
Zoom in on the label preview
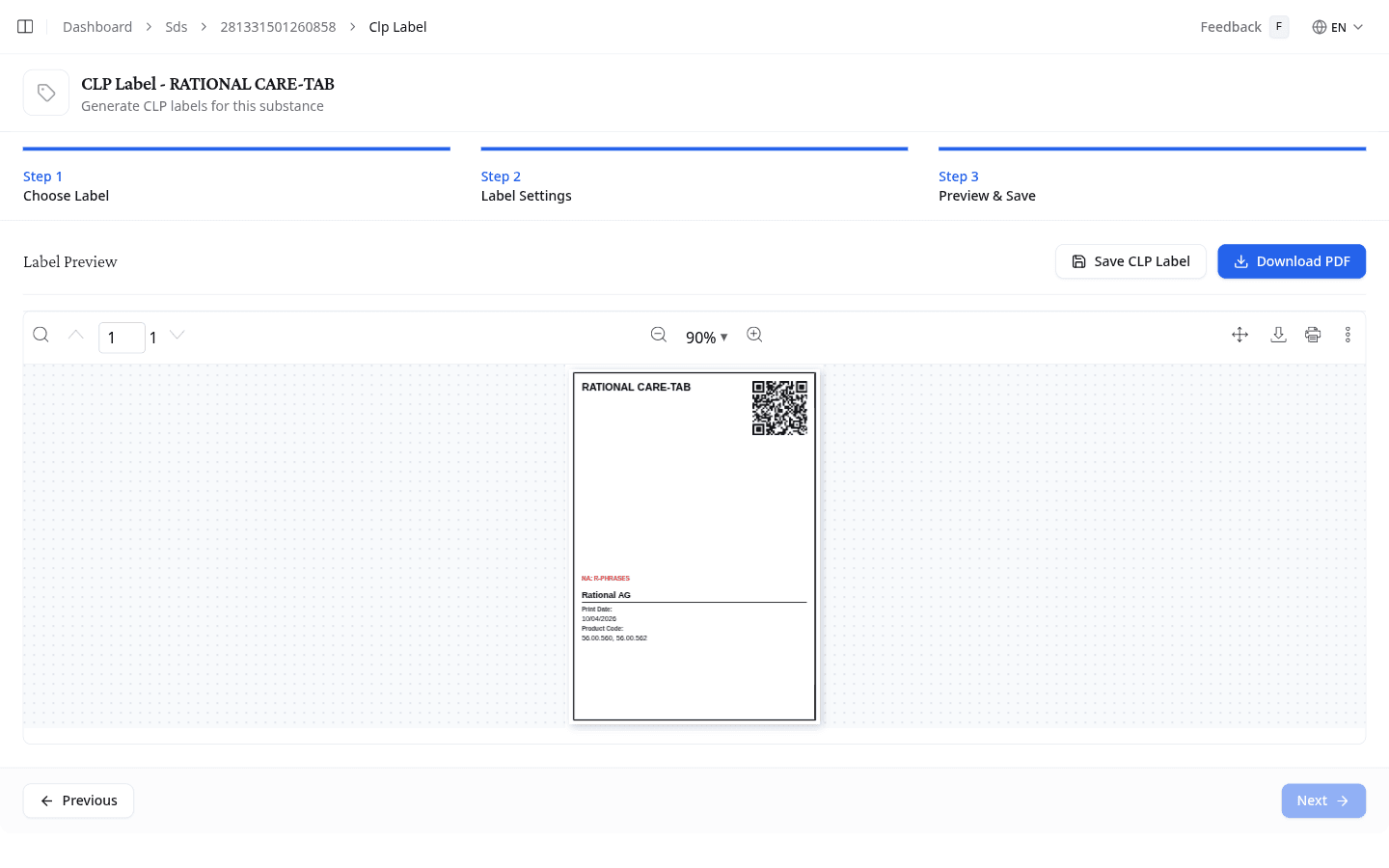754,334
